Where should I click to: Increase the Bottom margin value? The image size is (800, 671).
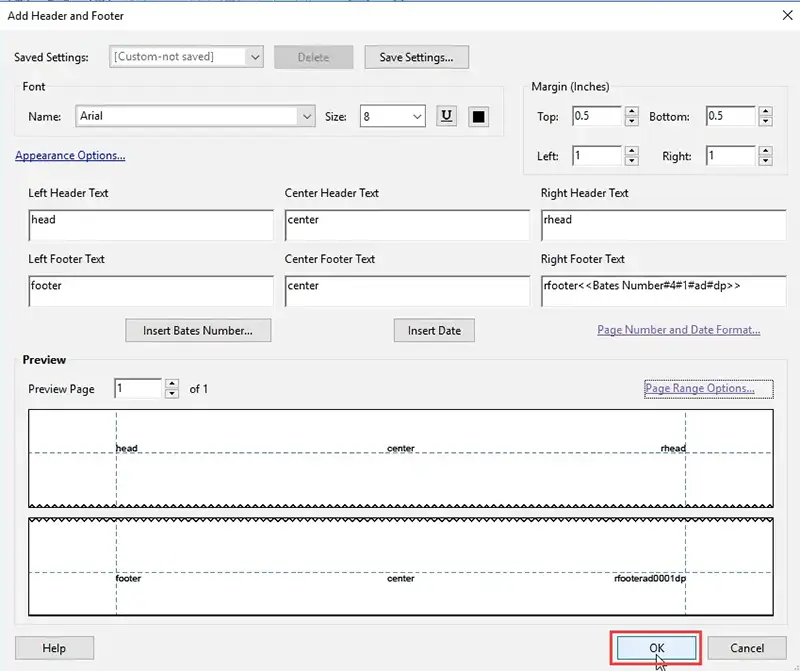[765, 111]
